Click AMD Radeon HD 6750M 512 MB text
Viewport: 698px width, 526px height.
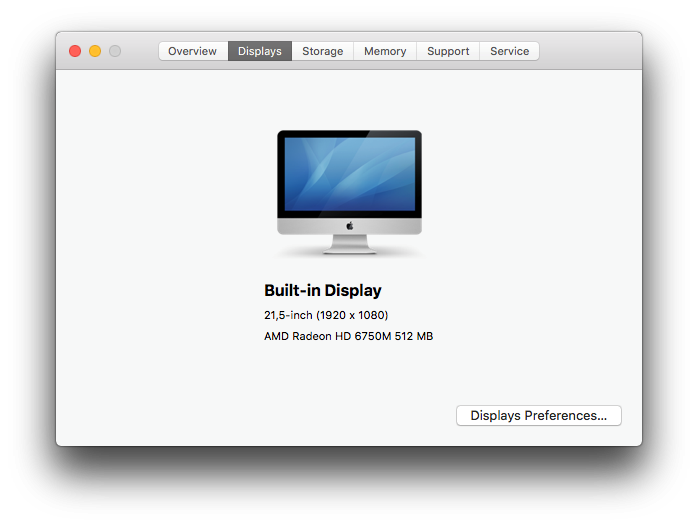pyautogui.click(x=349, y=336)
